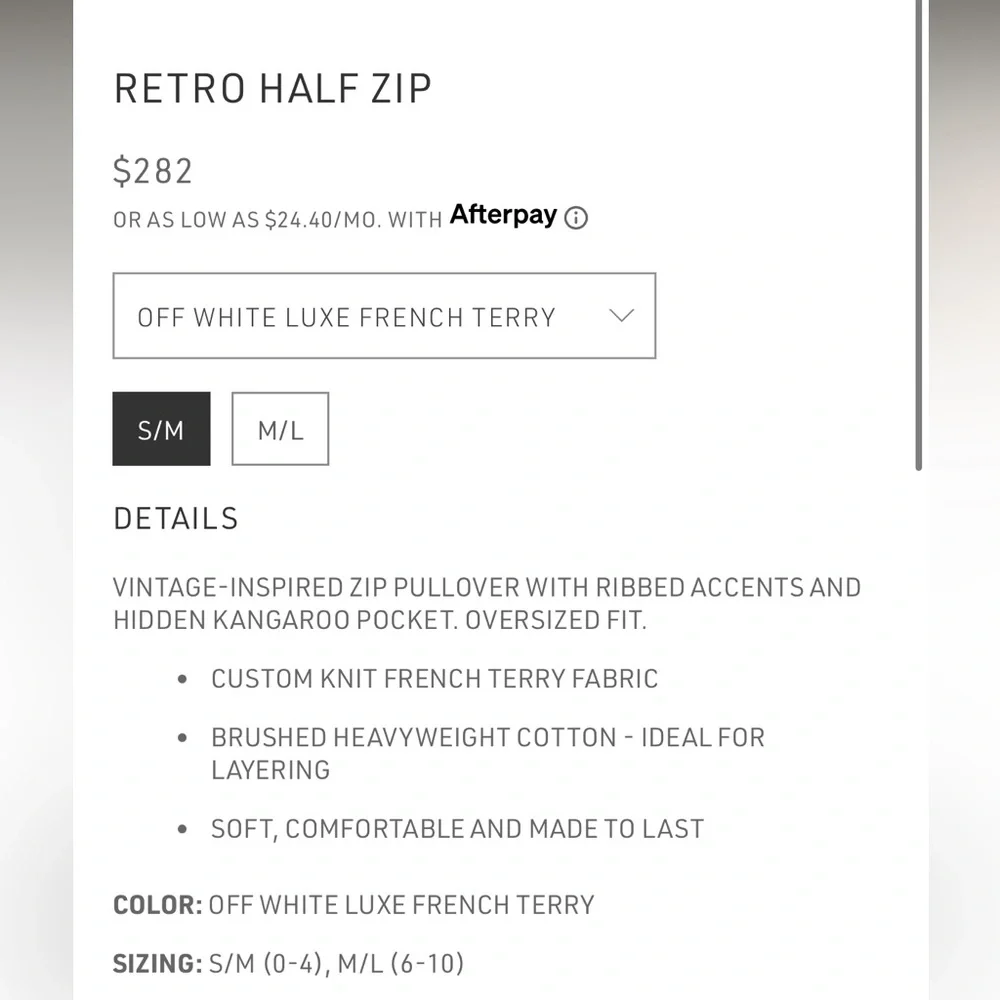Choose the M/L size option
Viewport: 1000px width, 1000px height.
280,429
